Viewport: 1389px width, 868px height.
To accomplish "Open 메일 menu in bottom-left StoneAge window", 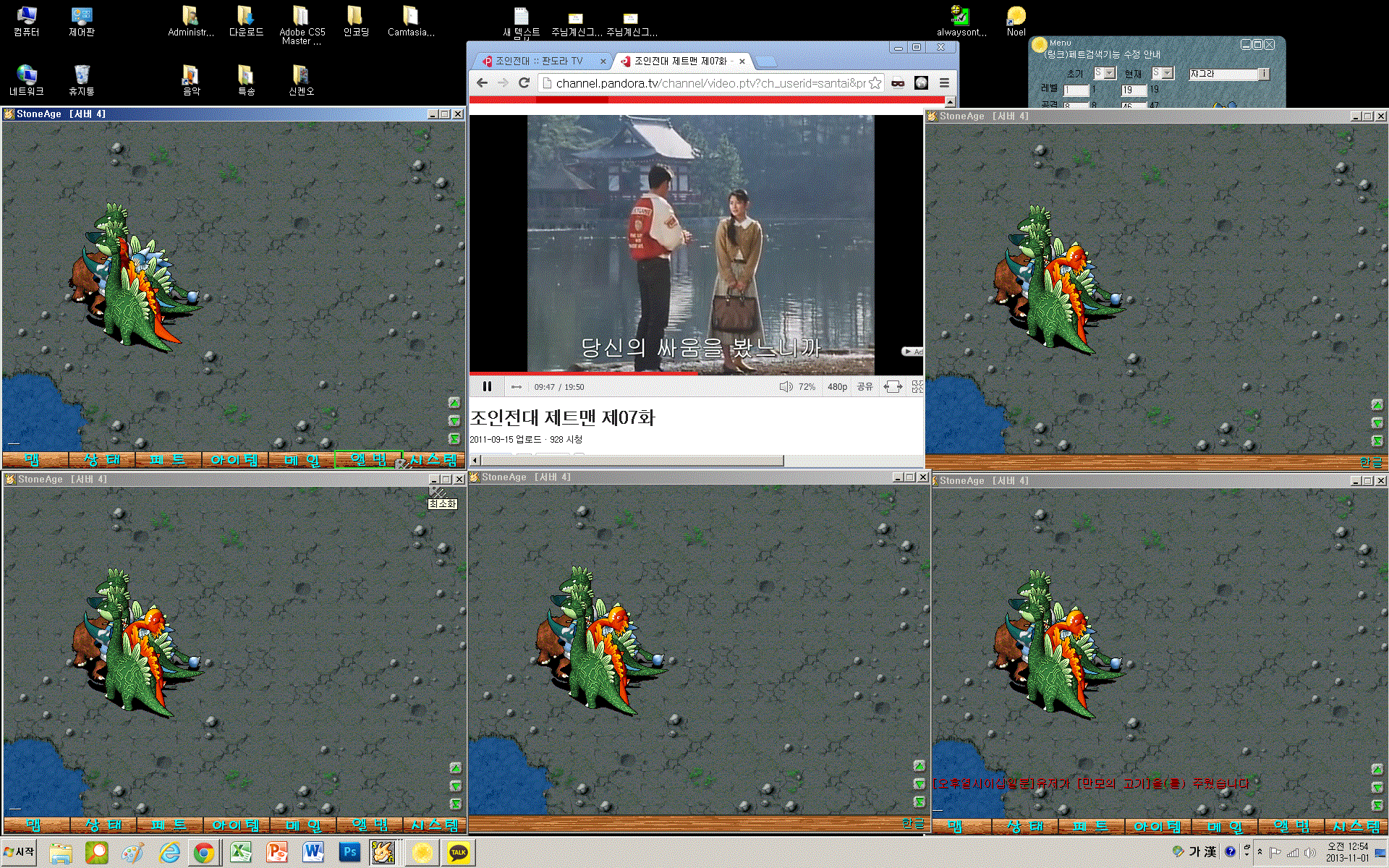I will click(x=302, y=825).
